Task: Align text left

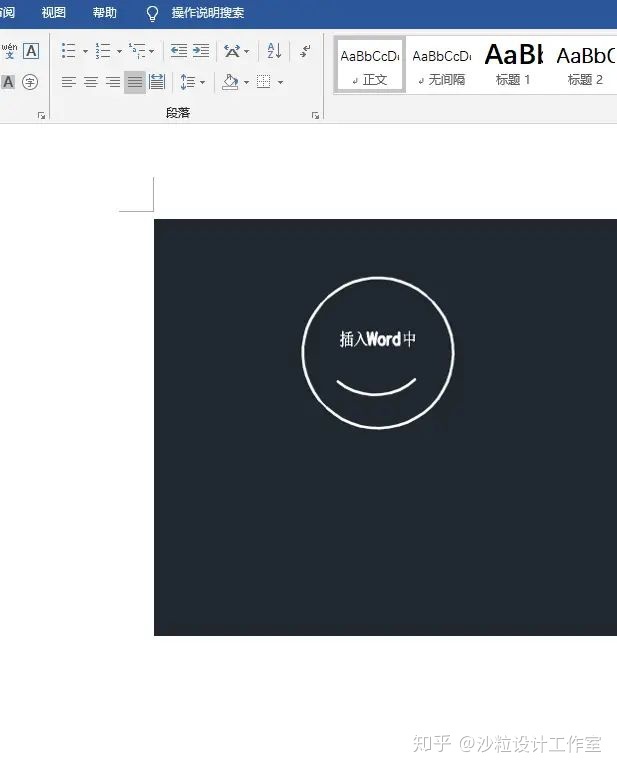Action: [x=69, y=82]
